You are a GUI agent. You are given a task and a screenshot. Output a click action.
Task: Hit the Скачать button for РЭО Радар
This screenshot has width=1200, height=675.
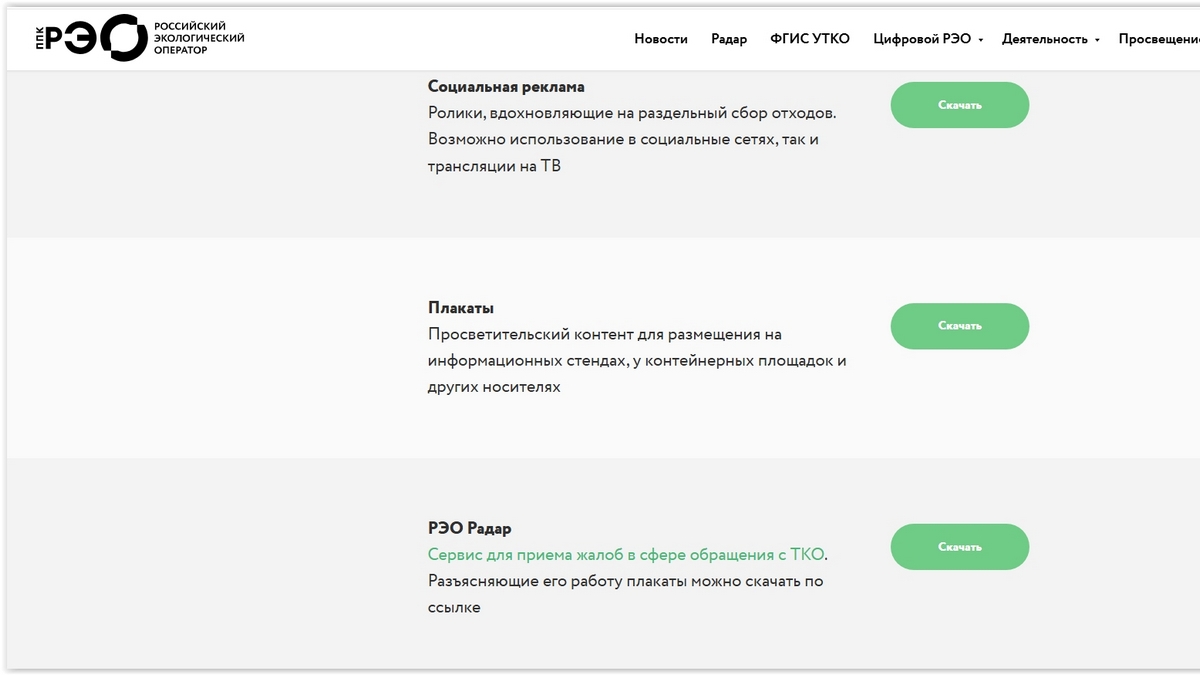pyautogui.click(x=959, y=547)
